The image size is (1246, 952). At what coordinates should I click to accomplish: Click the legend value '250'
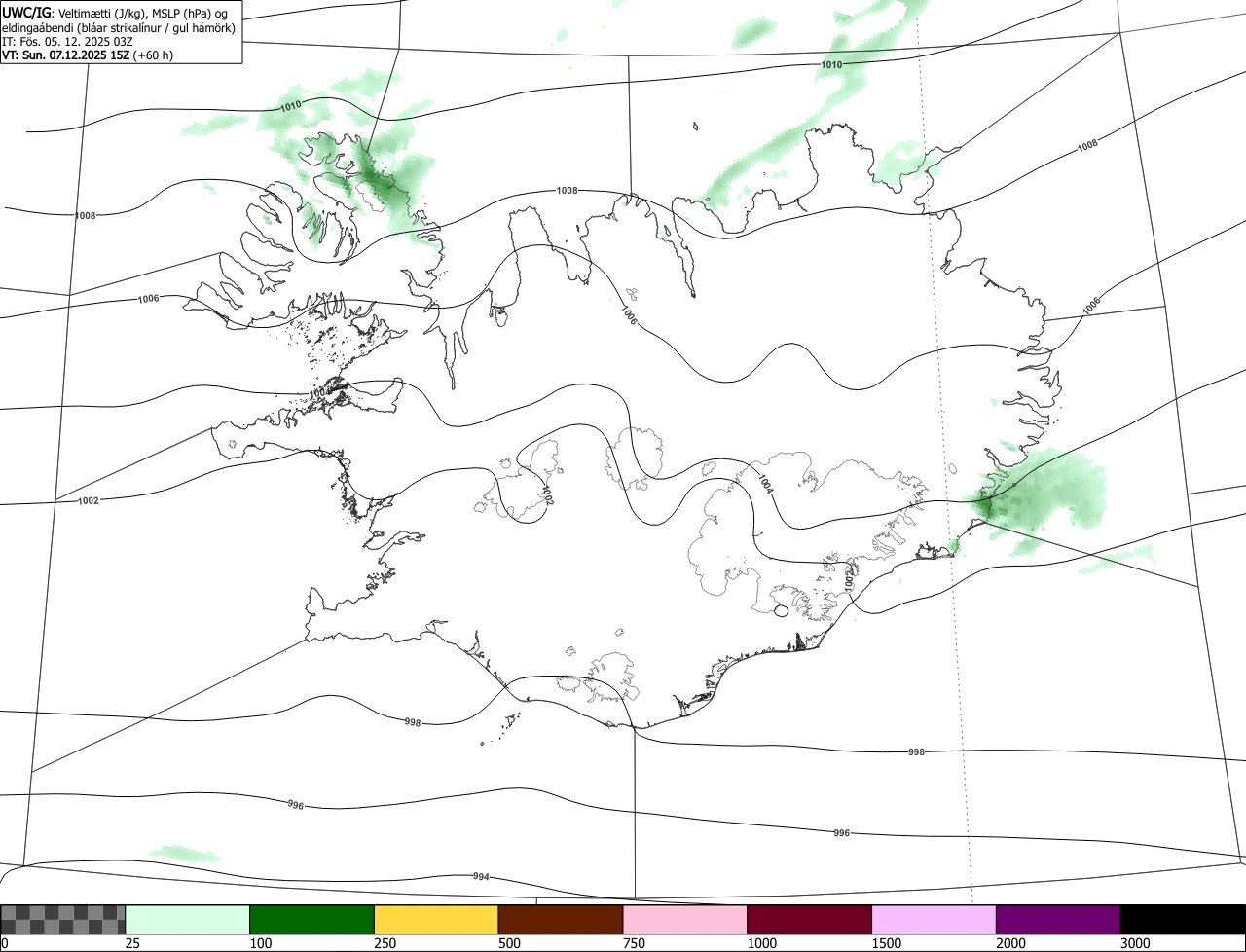pyautogui.click(x=387, y=943)
